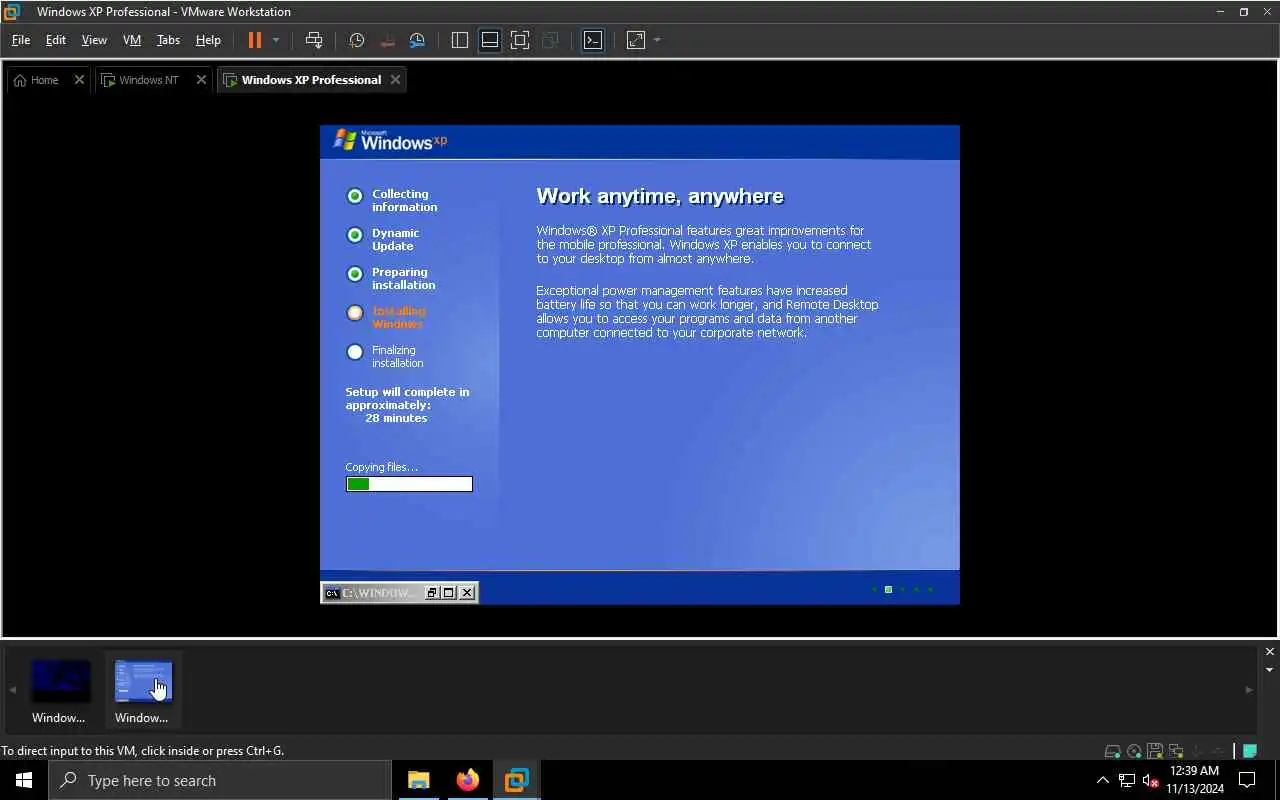Click the revert to snapshot icon
1280x800 pixels.
[387, 40]
